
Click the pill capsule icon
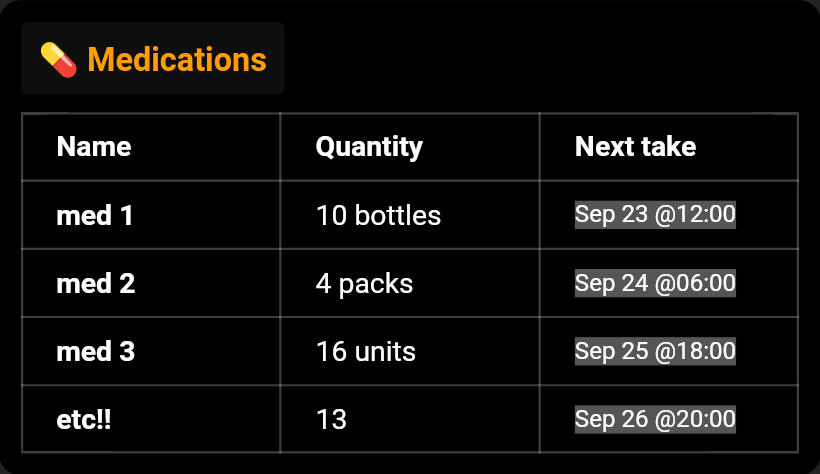[59, 60]
